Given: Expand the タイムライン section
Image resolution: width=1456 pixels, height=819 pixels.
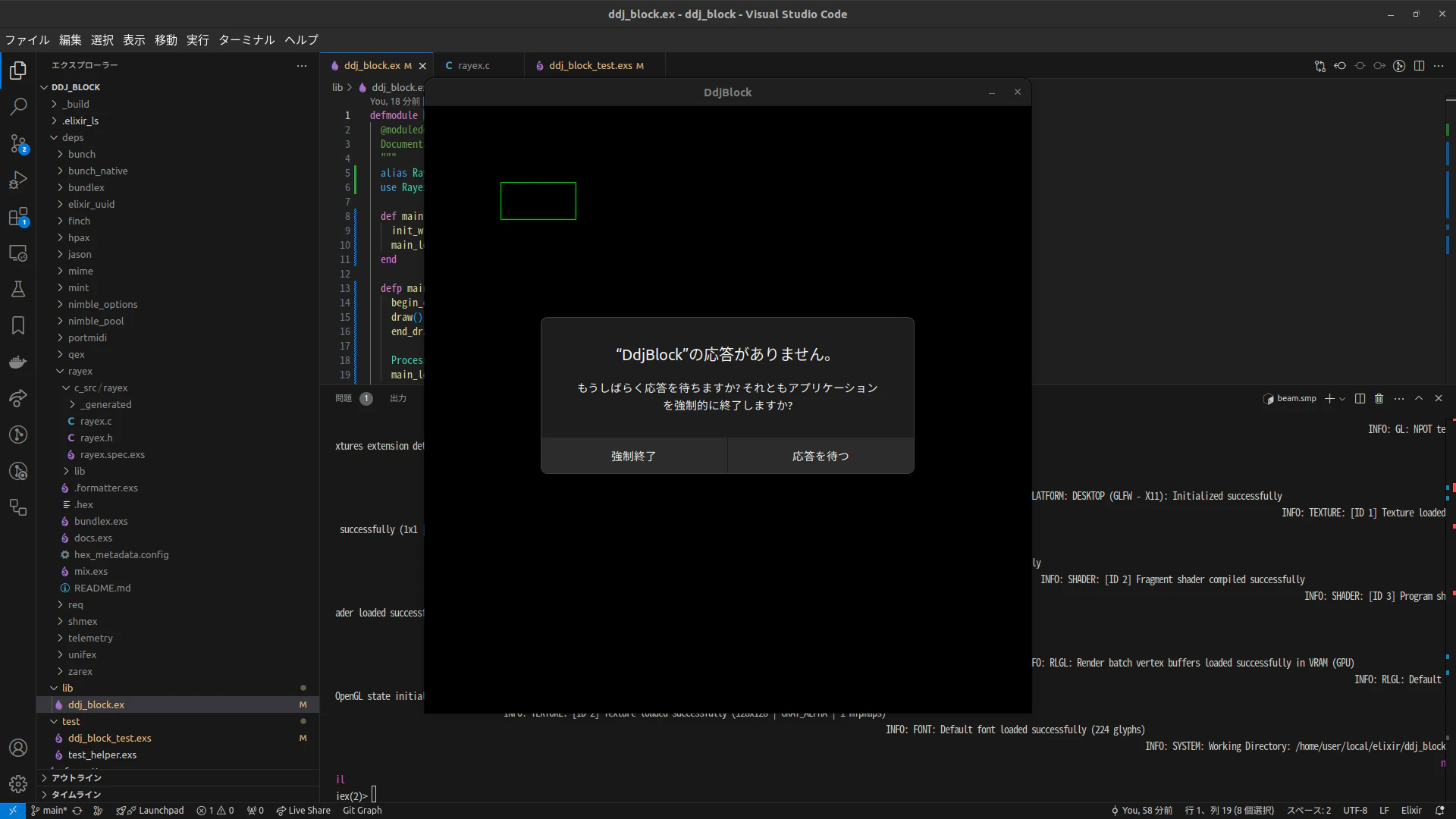Looking at the screenshot, I should (x=76, y=795).
